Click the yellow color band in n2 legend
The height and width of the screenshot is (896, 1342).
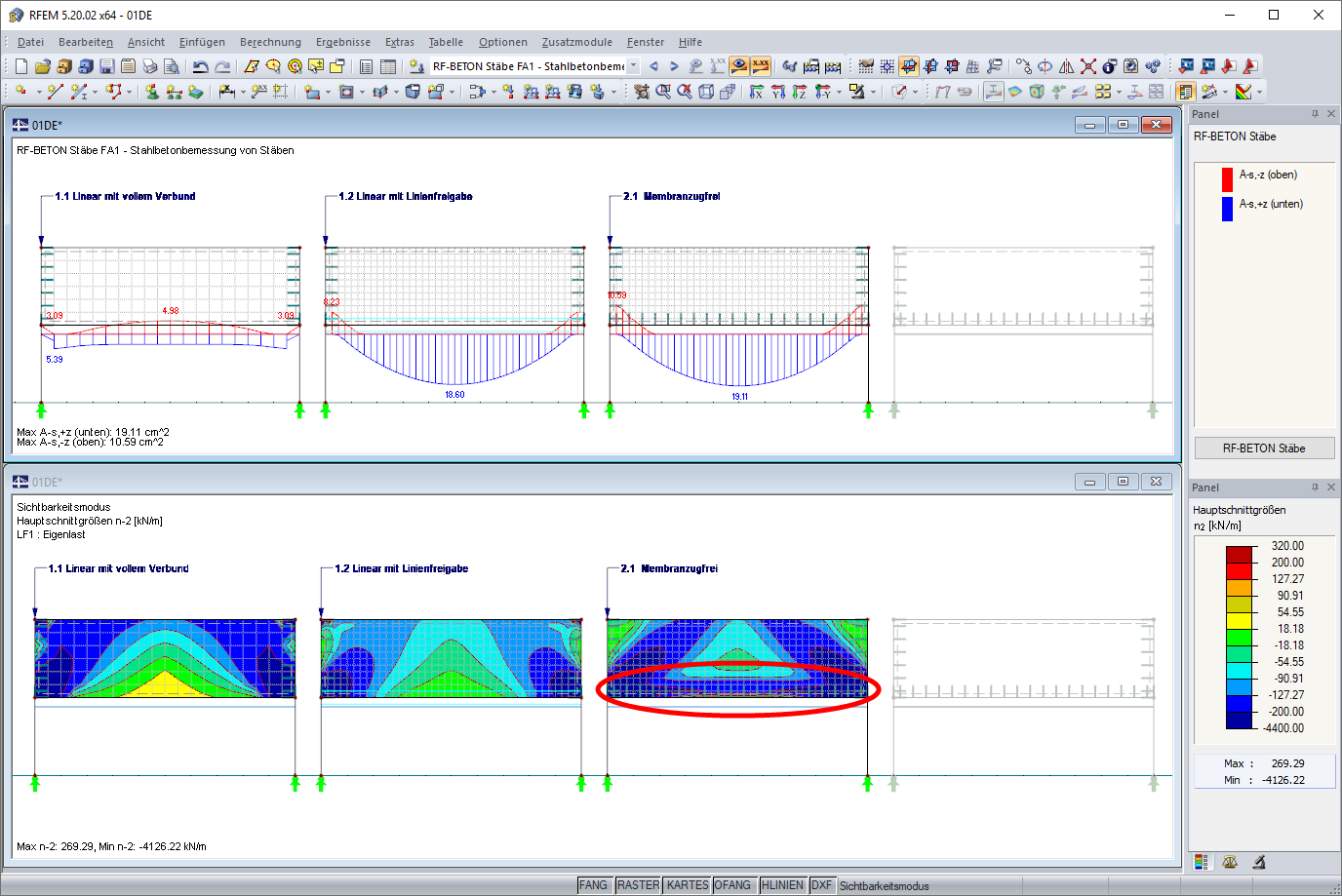coord(1239,621)
